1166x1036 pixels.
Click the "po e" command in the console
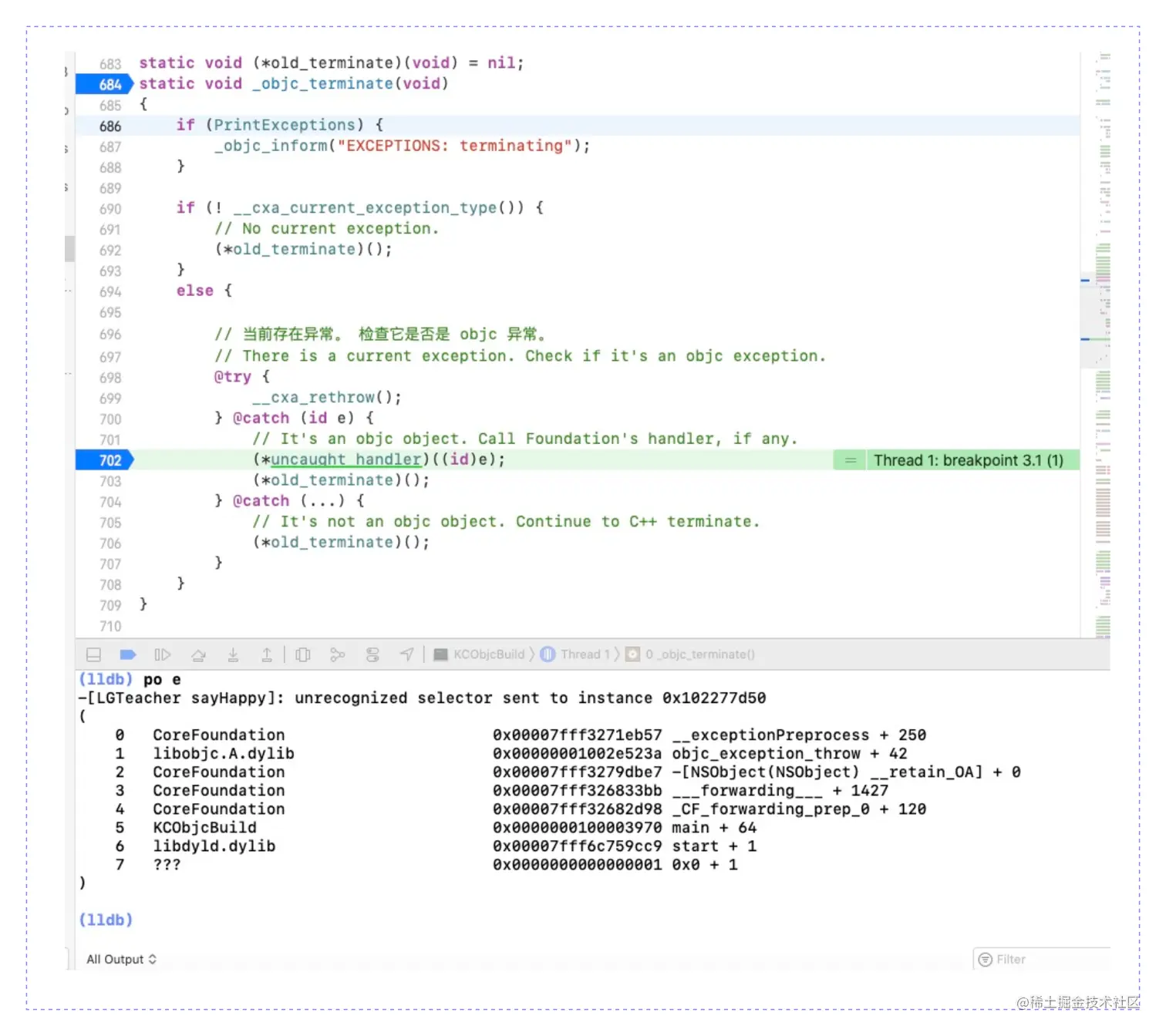click(162, 679)
